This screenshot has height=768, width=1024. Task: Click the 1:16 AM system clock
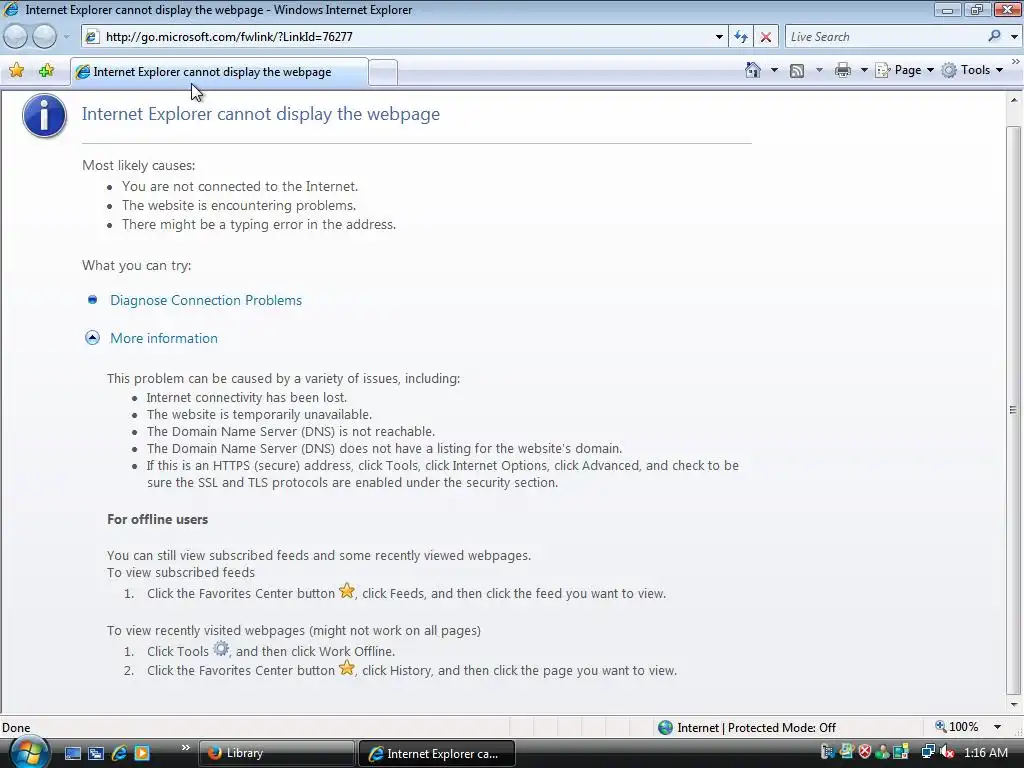(985, 752)
